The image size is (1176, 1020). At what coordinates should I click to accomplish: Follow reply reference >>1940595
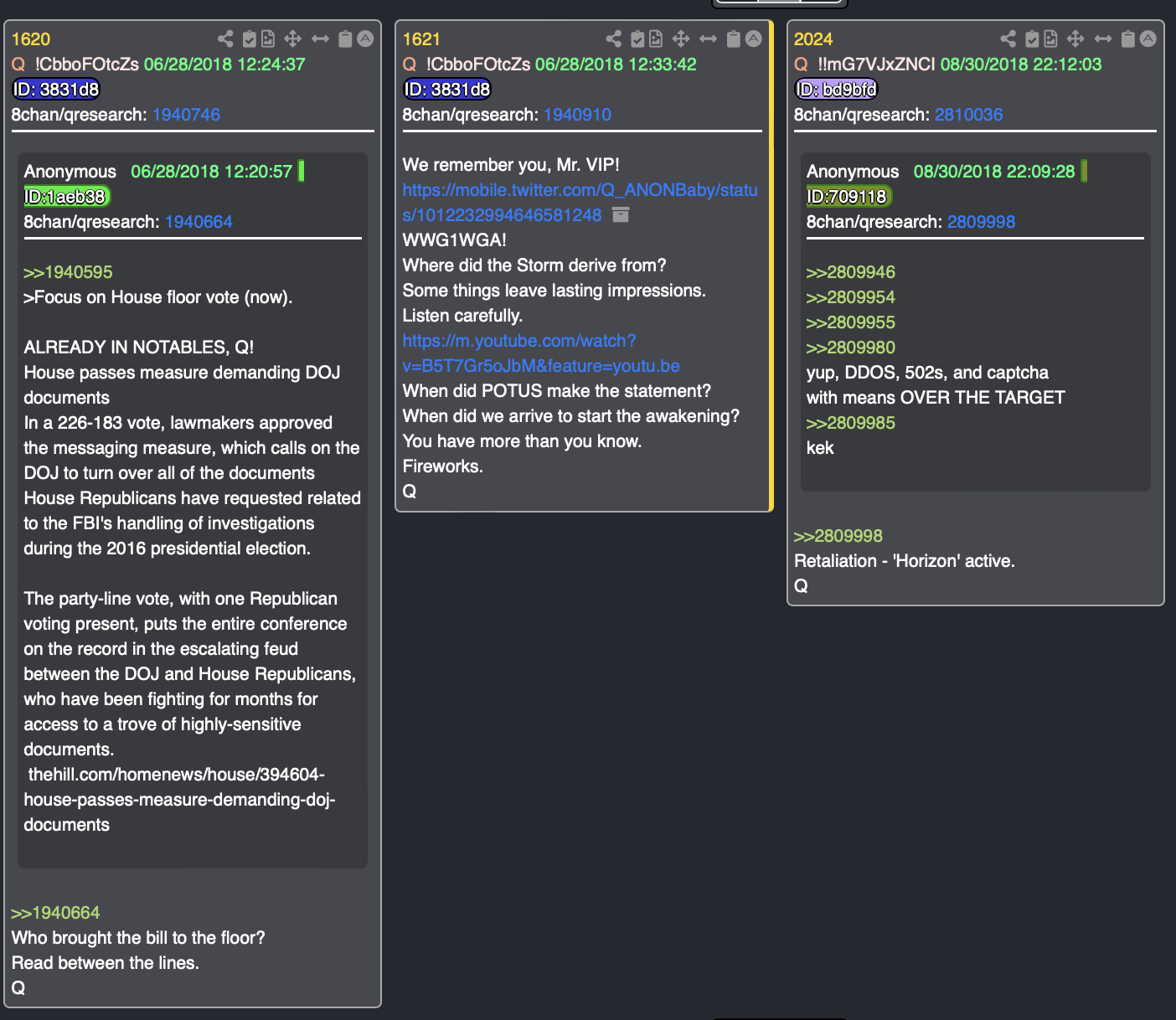[68, 272]
